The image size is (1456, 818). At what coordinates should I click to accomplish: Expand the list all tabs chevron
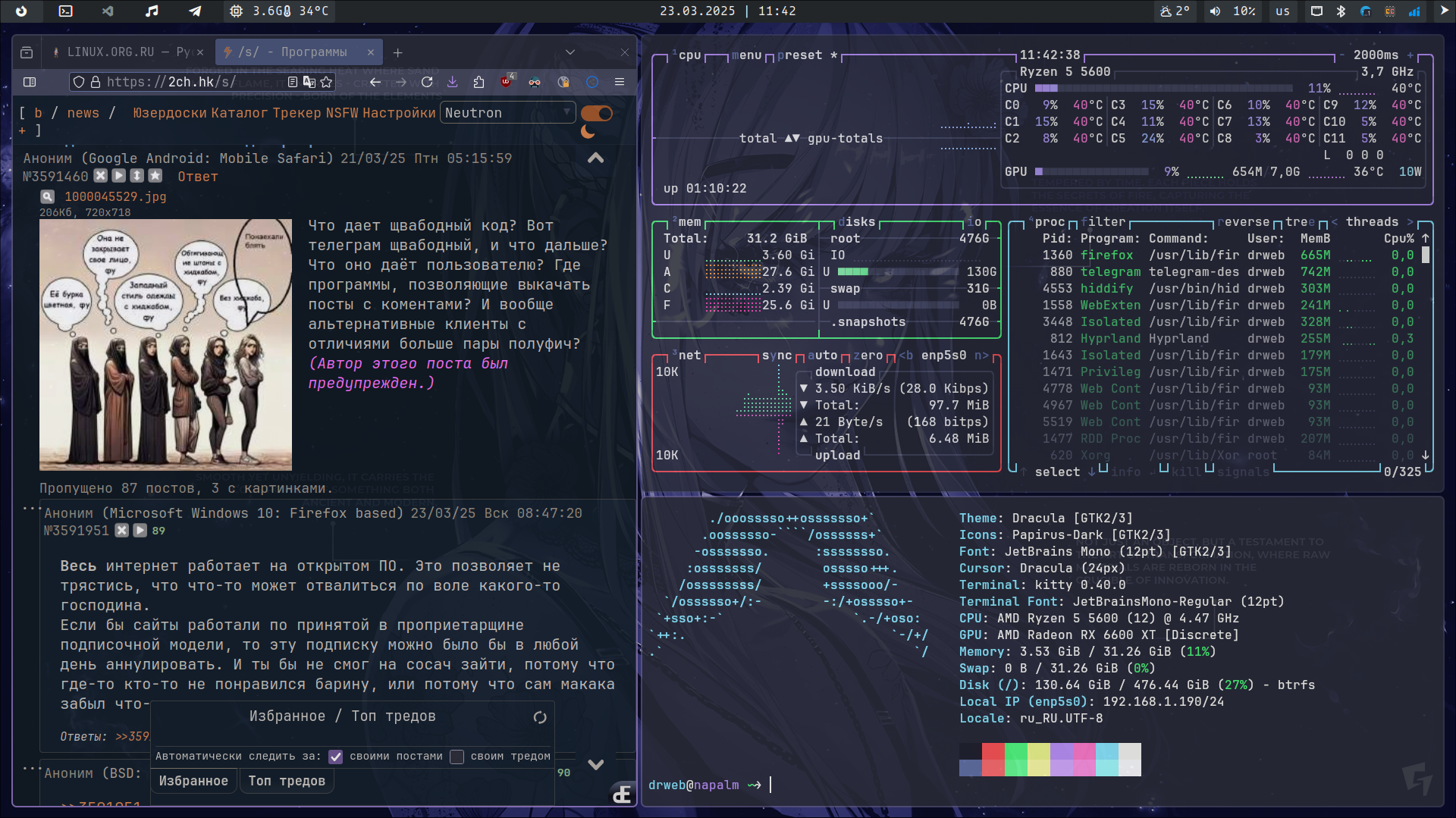click(570, 52)
